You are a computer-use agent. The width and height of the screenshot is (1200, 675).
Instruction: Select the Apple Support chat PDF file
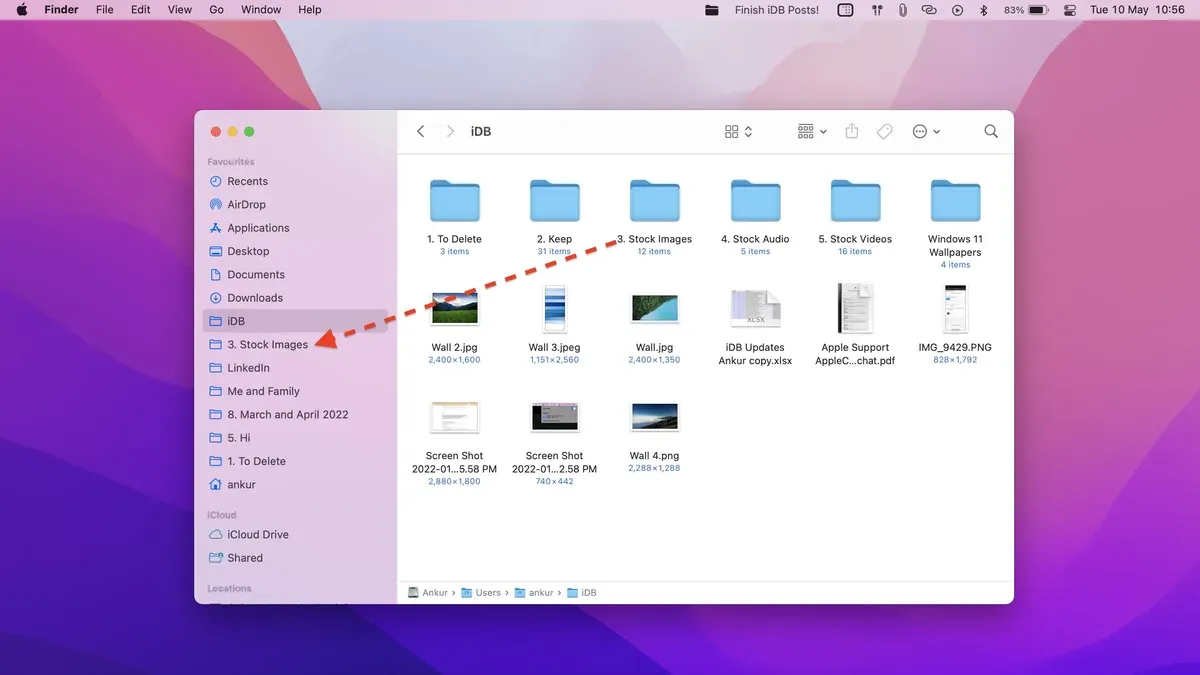pos(855,308)
